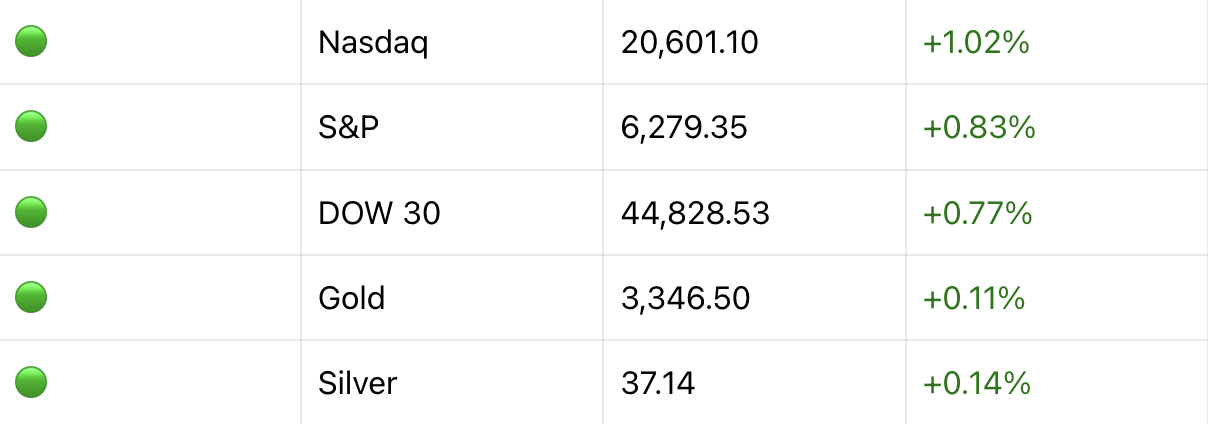Screen dimensions: 1208x424
Task: Select the green circle next to Silver
Action: (32, 382)
